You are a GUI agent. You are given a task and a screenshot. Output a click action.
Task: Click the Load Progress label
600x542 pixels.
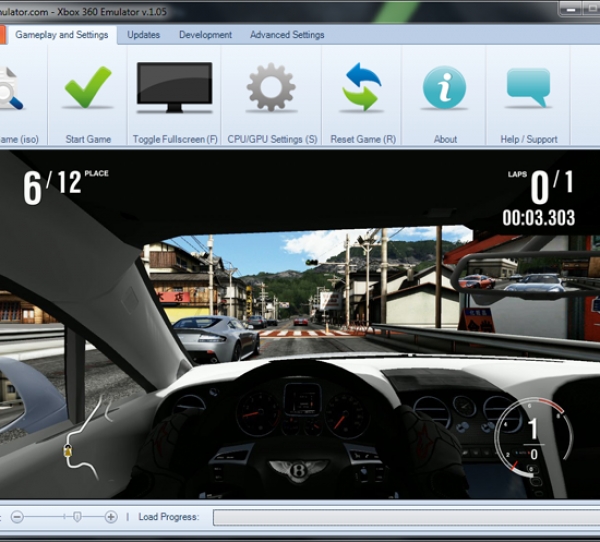(169, 517)
